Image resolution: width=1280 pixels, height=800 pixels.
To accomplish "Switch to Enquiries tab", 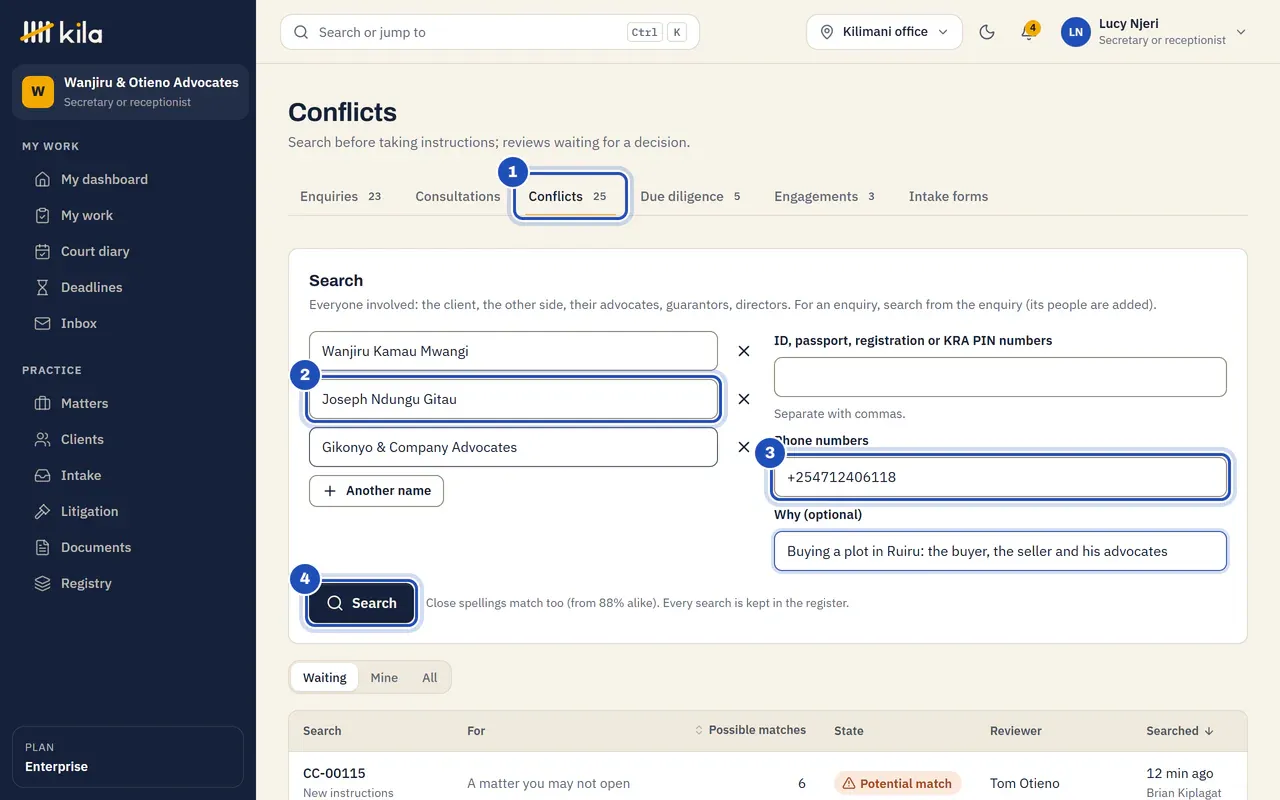I will (341, 197).
